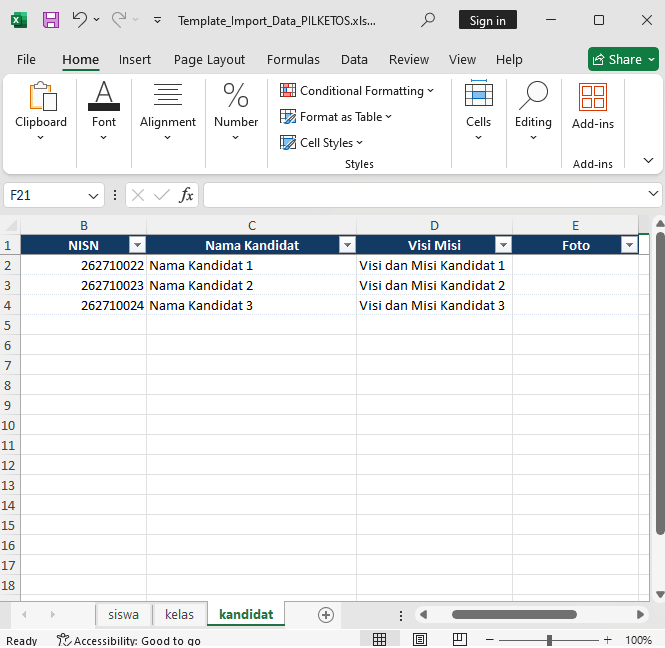Click the kandidat sheet tab

pos(246,614)
